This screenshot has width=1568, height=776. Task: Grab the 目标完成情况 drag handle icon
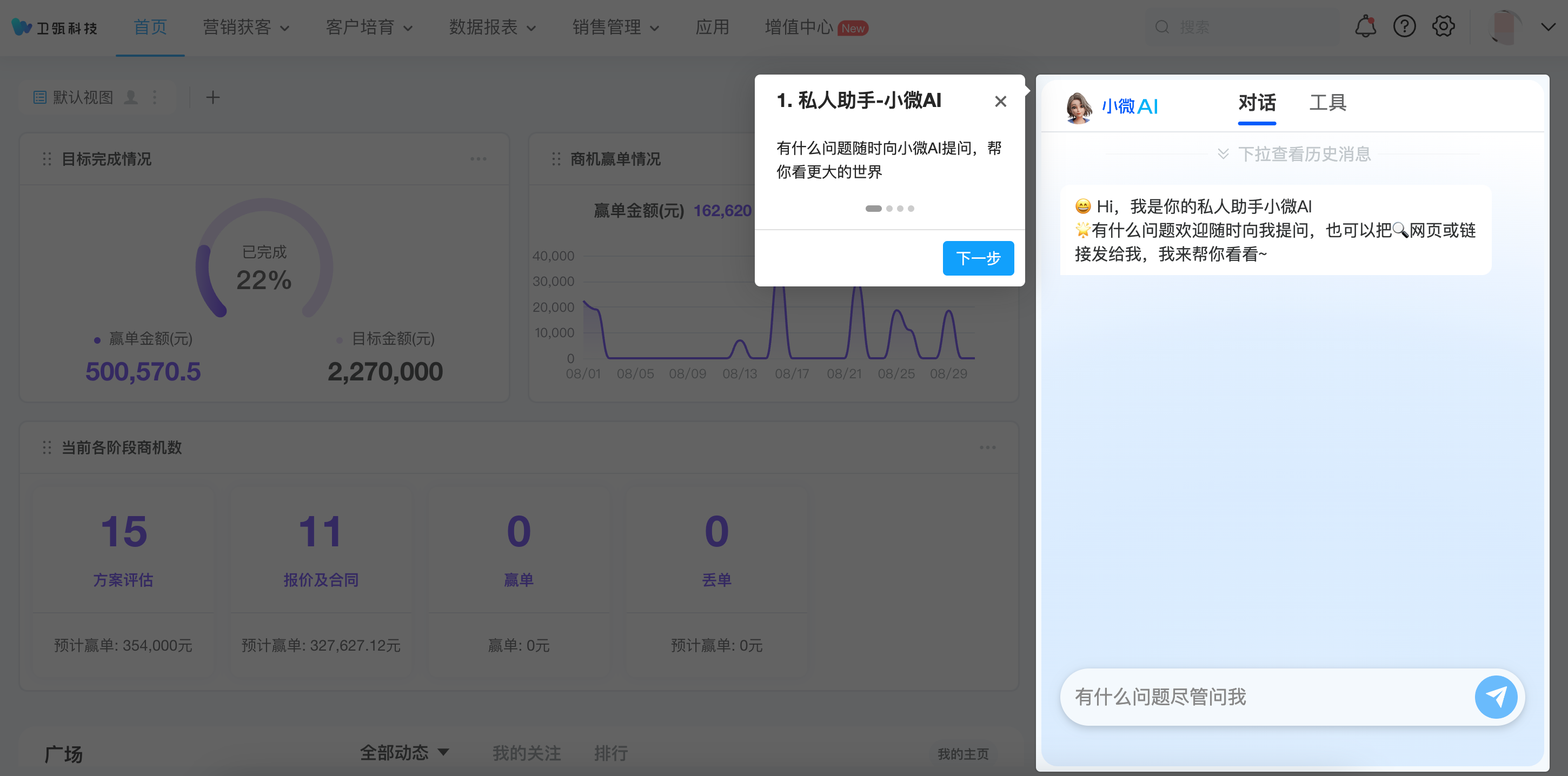47,159
